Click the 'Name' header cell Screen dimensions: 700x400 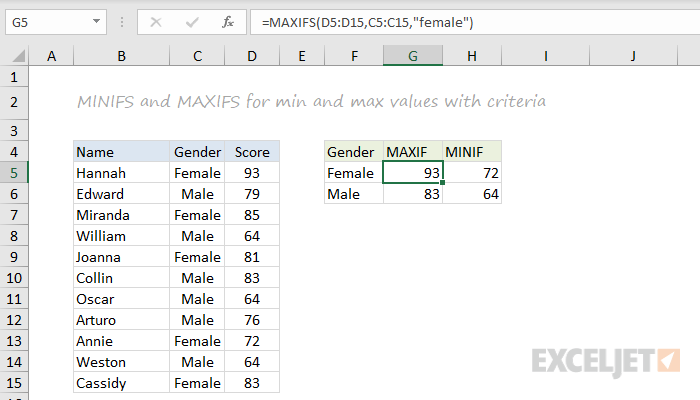pos(121,152)
